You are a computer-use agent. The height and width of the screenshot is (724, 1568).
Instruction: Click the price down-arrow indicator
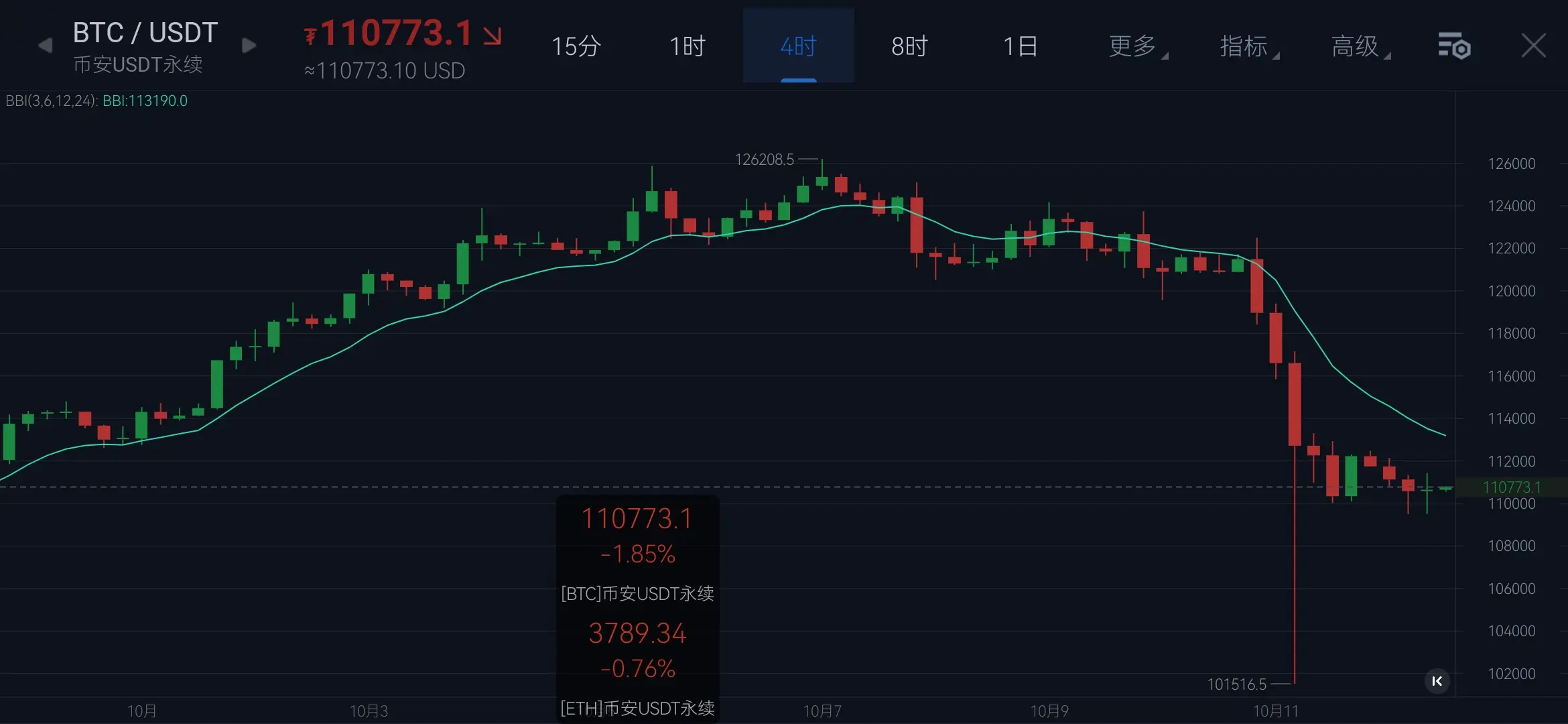(x=493, y=36)
